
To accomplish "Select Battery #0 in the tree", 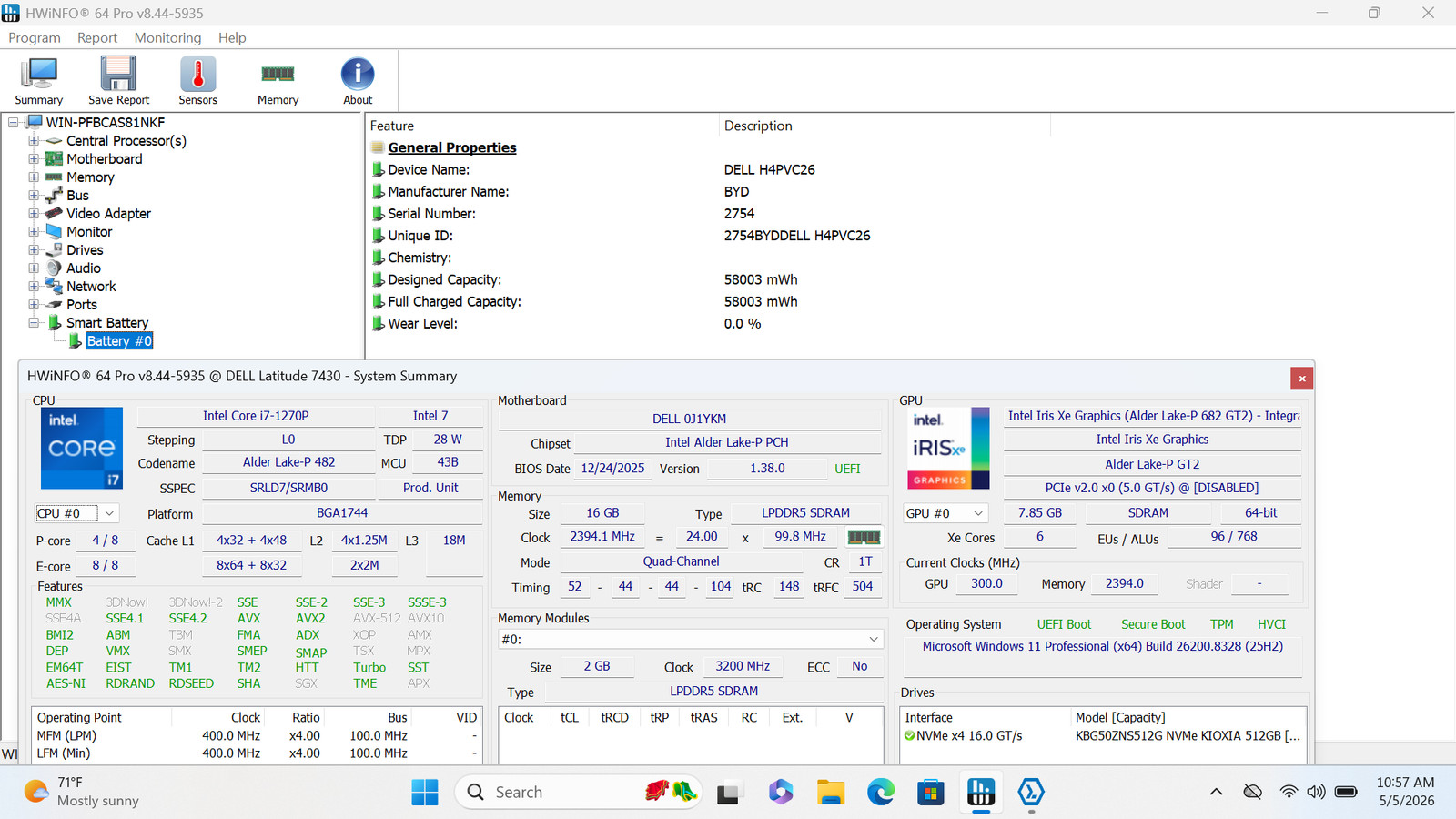I will pyautogui.click(x=119, y=341).
